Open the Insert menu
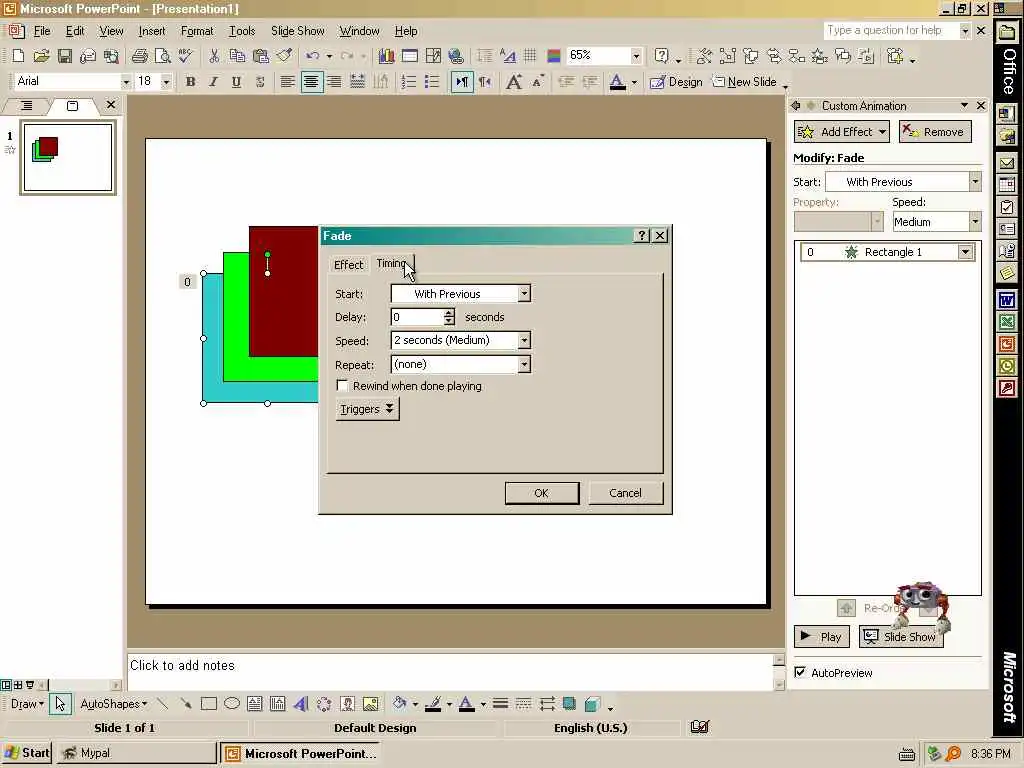 coord(152,31)
